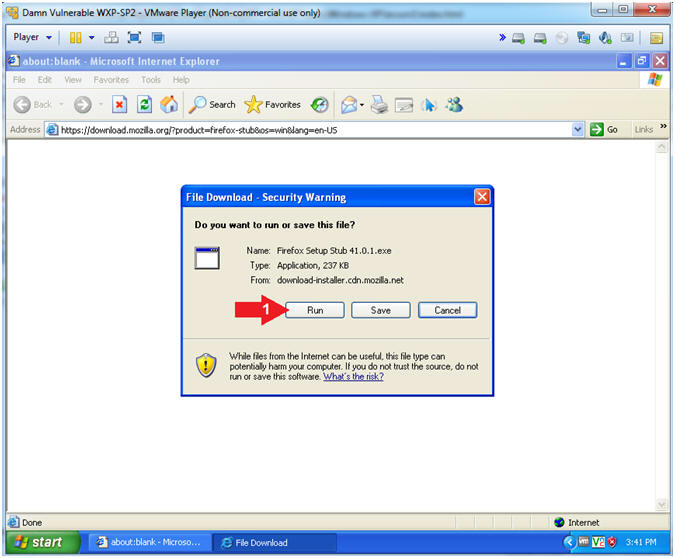The image size is (675, 558).
Task: Click the red security shield tray icon
Action: 611,542
